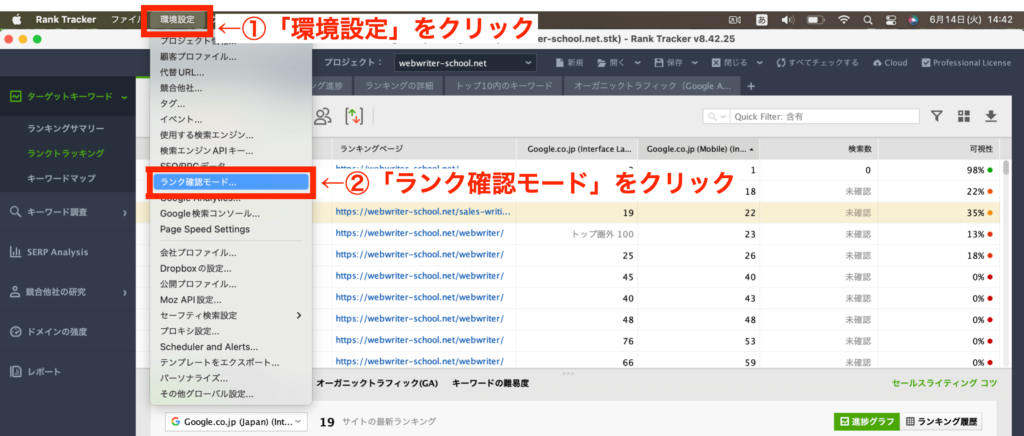This screenshot has height=436, width=1024.
Task: Switch to オーガニックトラフィック (Google A... tab
Action: point(653,86)
